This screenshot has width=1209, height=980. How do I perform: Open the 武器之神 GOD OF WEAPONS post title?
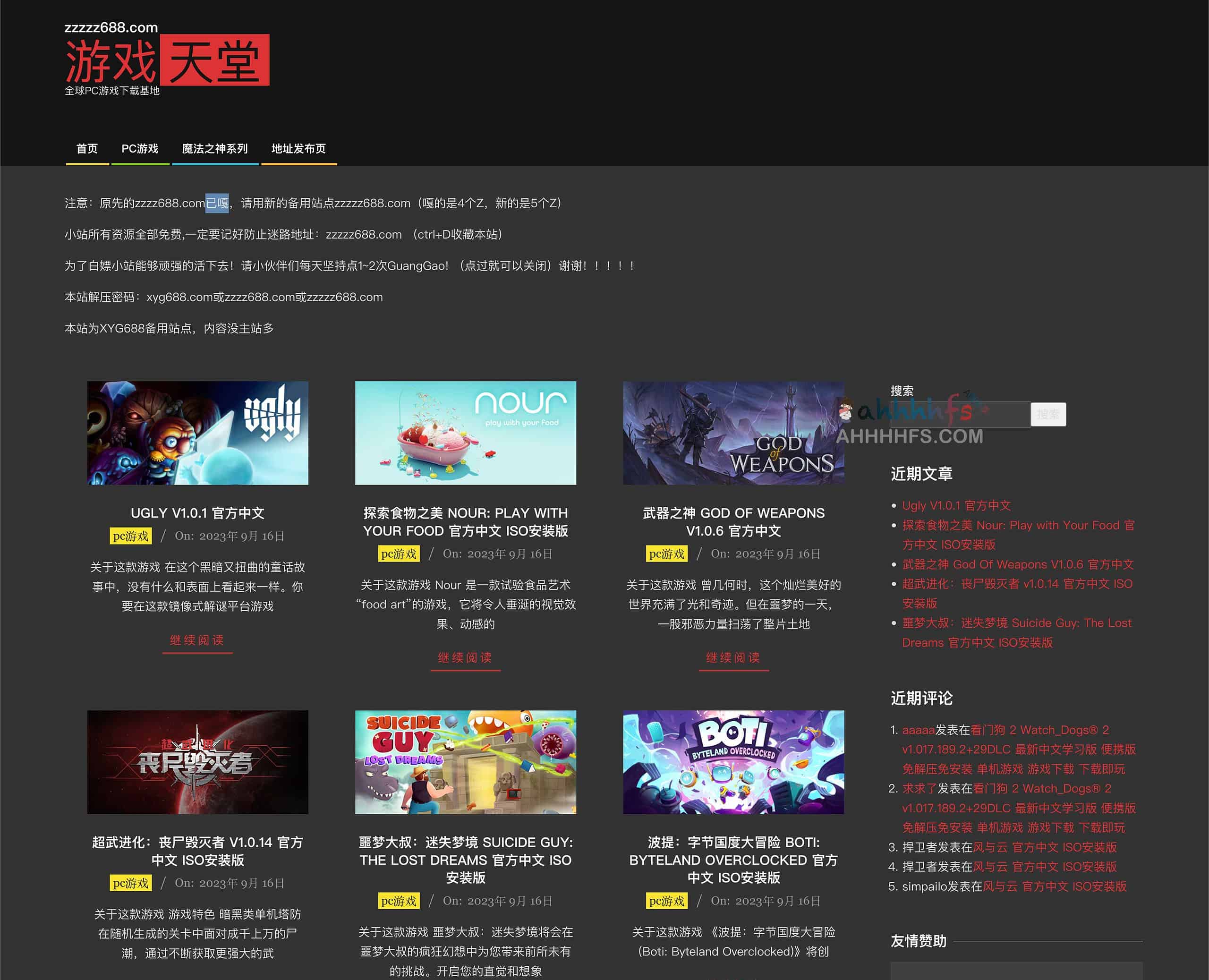click(733, 521)
